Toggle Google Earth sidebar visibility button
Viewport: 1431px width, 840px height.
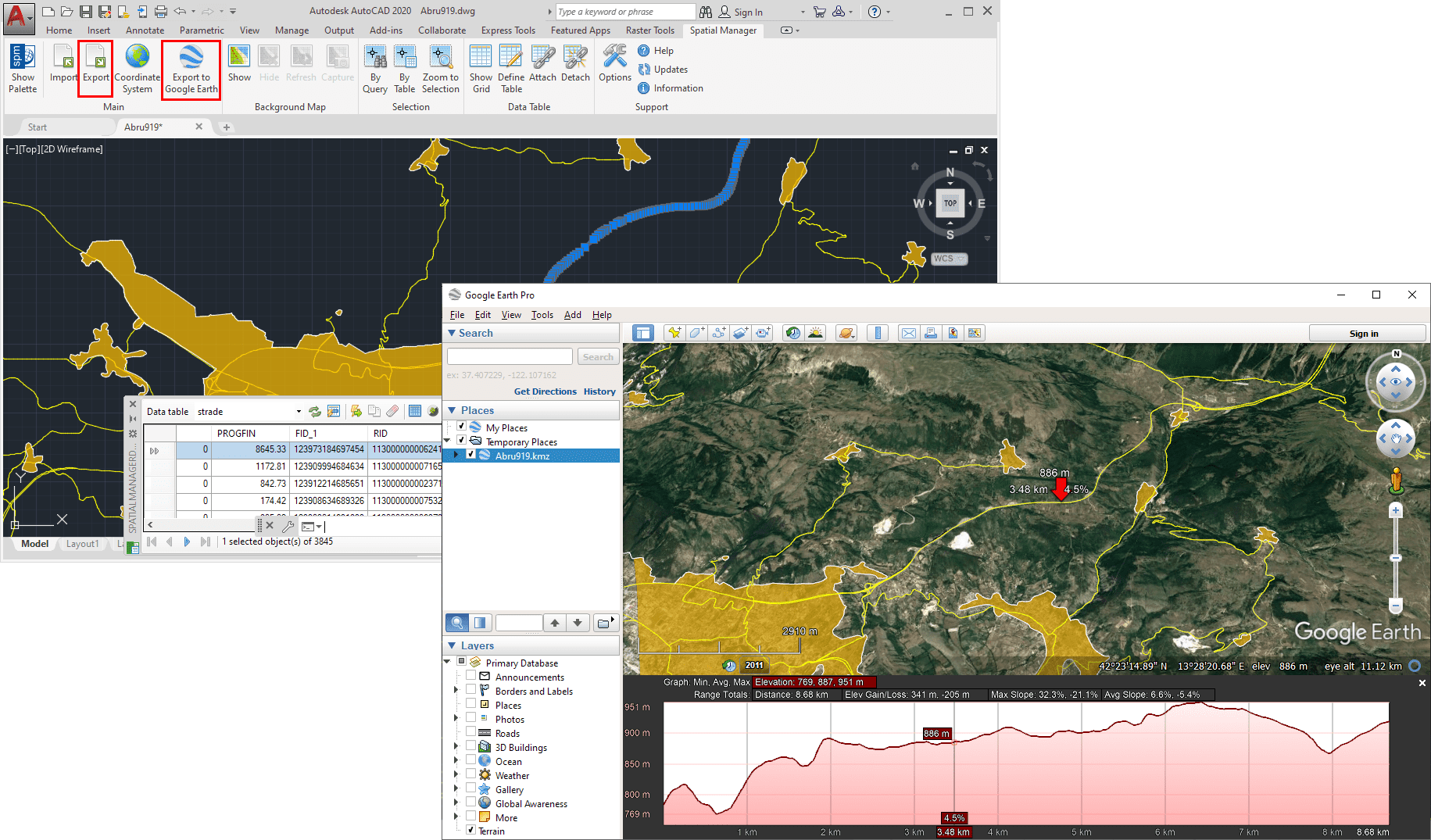point(642,333)
